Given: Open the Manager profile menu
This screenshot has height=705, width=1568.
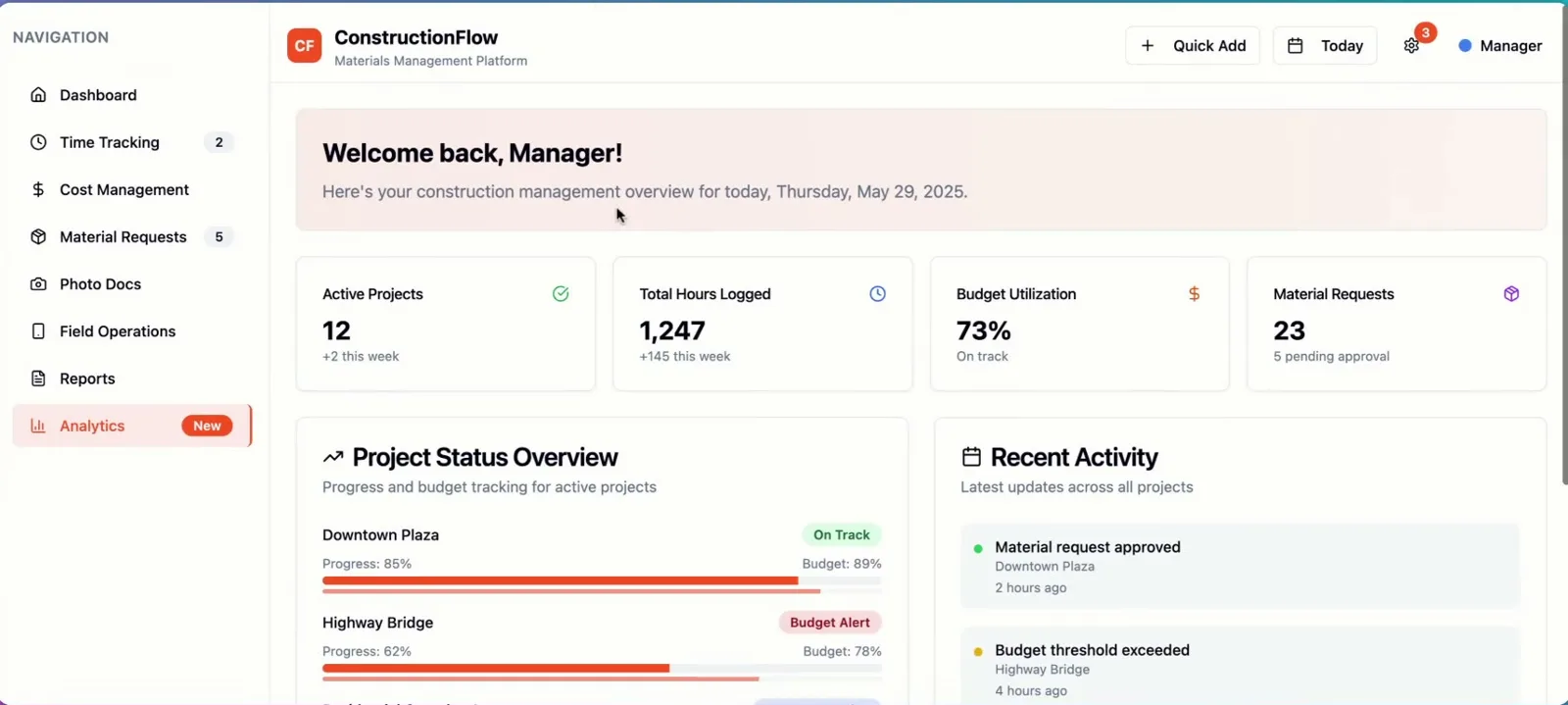Looking at the screenshot, I should (x=1499, y=45).
